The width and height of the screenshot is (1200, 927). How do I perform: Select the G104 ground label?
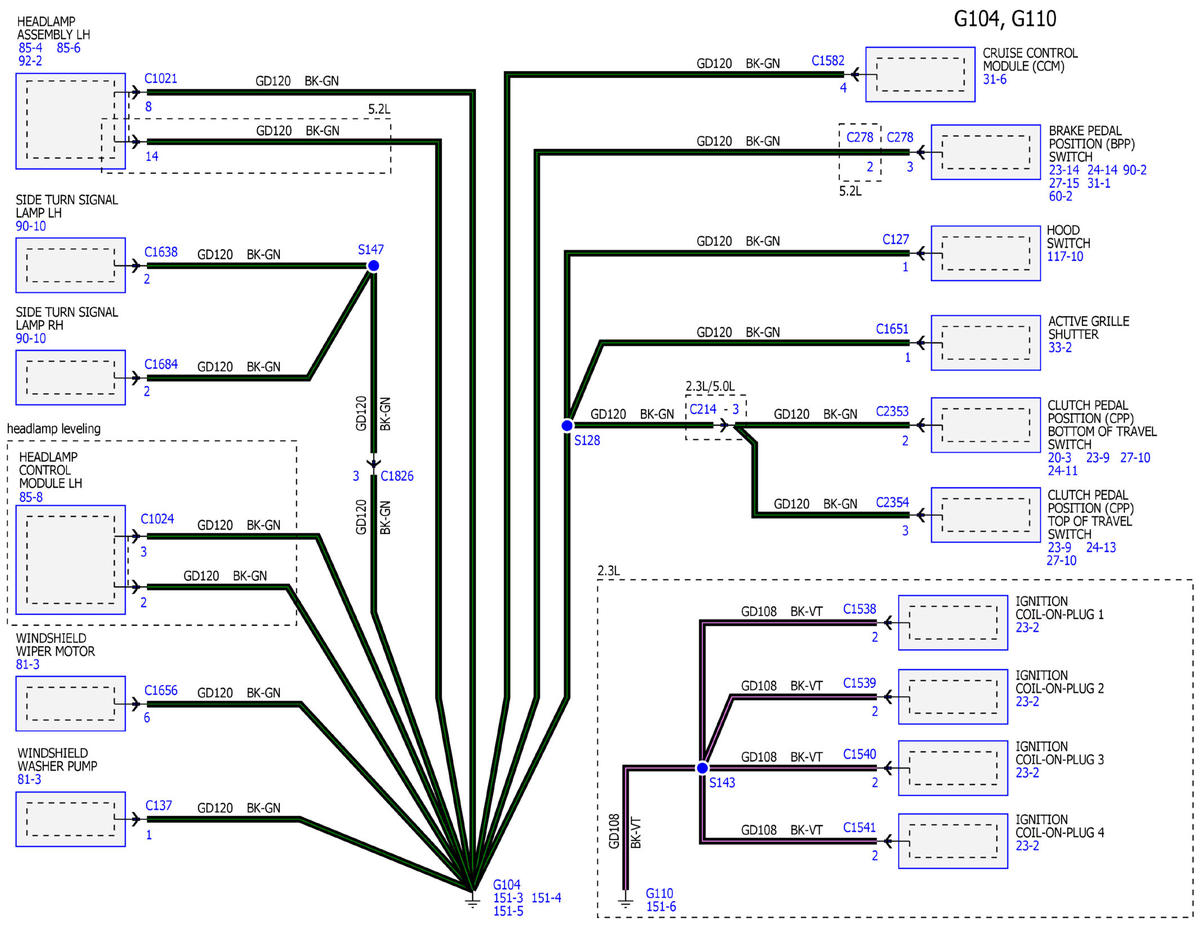tap(507, 885)
